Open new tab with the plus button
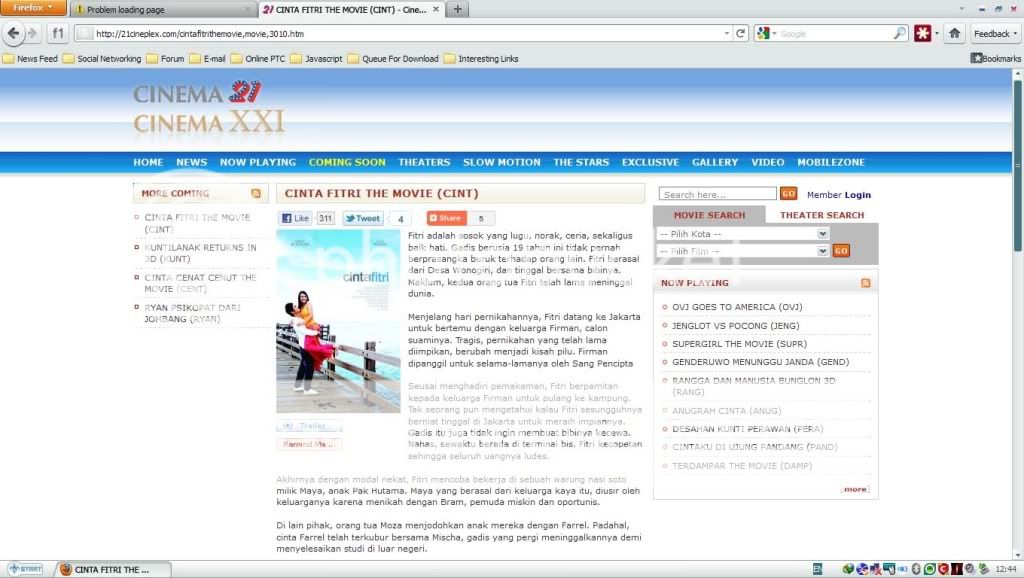 [x=457, y=9]
